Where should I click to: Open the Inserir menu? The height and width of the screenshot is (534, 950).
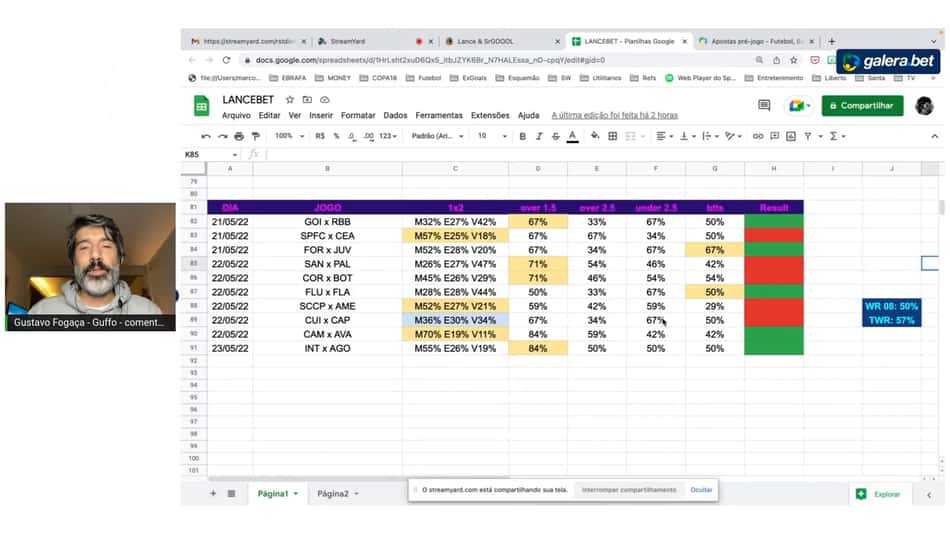coord(321,115)
